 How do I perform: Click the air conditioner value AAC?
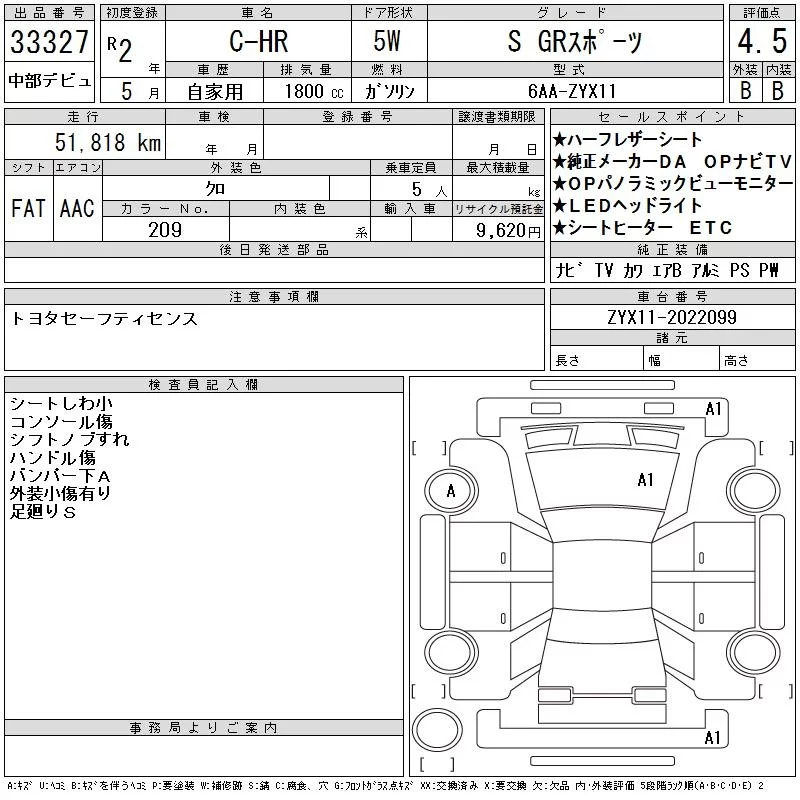point(78,208)
